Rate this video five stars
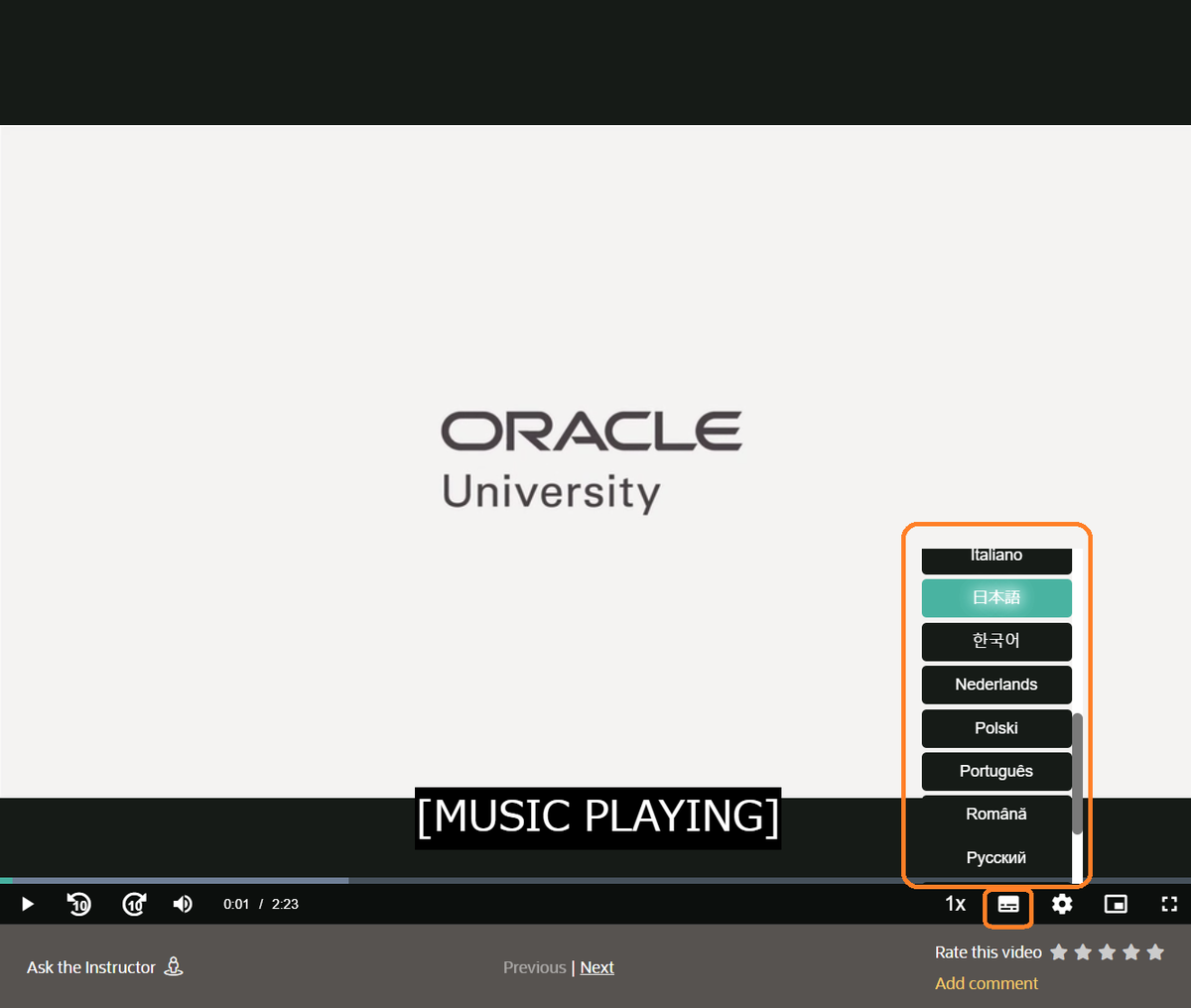Viewport: 1191px width, 1008px height. [x=1155, y=952]
